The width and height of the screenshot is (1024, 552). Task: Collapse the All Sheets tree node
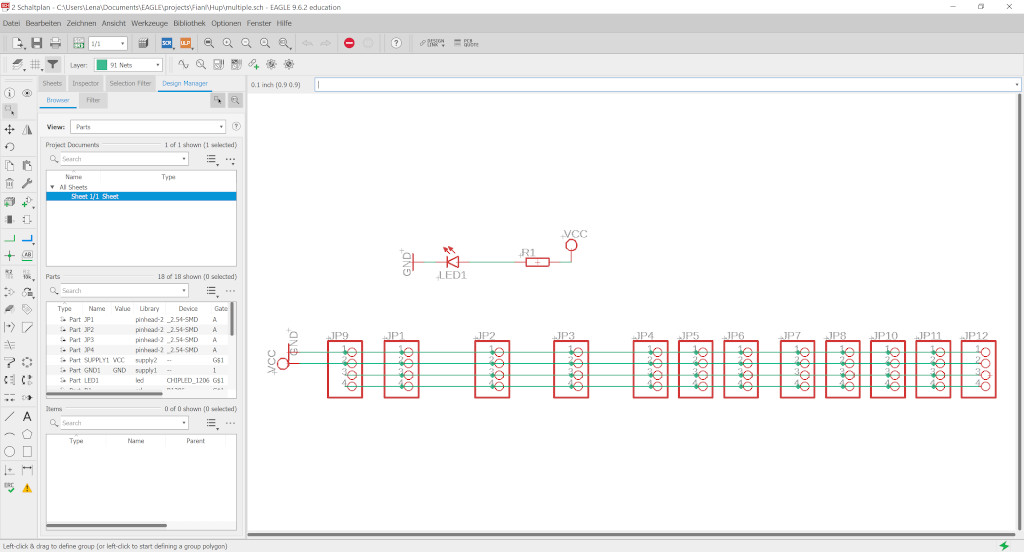click(x=52, y=187)
